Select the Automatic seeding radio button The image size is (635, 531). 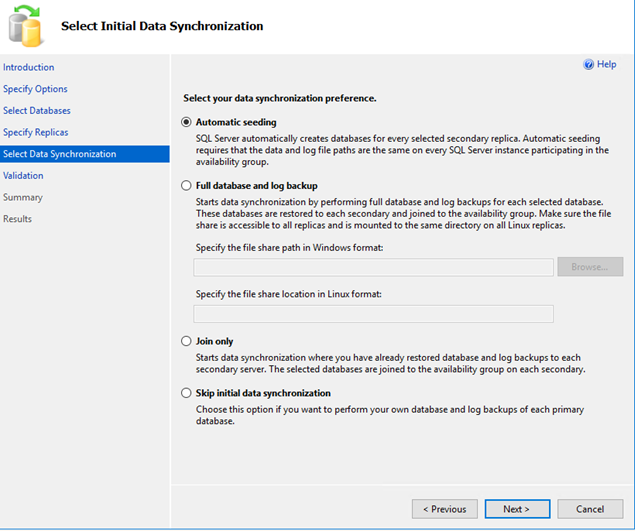tap(186, 122)
